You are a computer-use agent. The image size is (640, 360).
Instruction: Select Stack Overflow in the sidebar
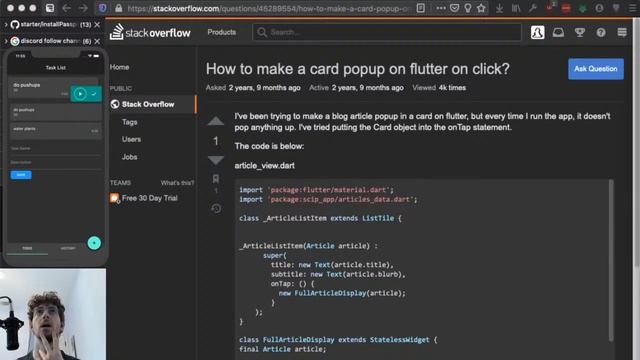coord(153,104)
